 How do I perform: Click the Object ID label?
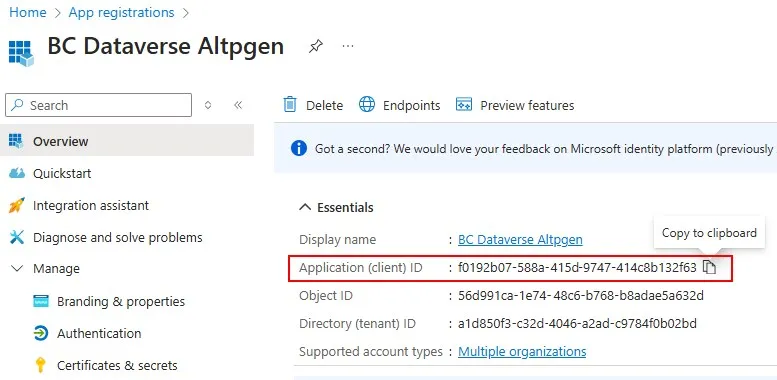pos(326,296)
